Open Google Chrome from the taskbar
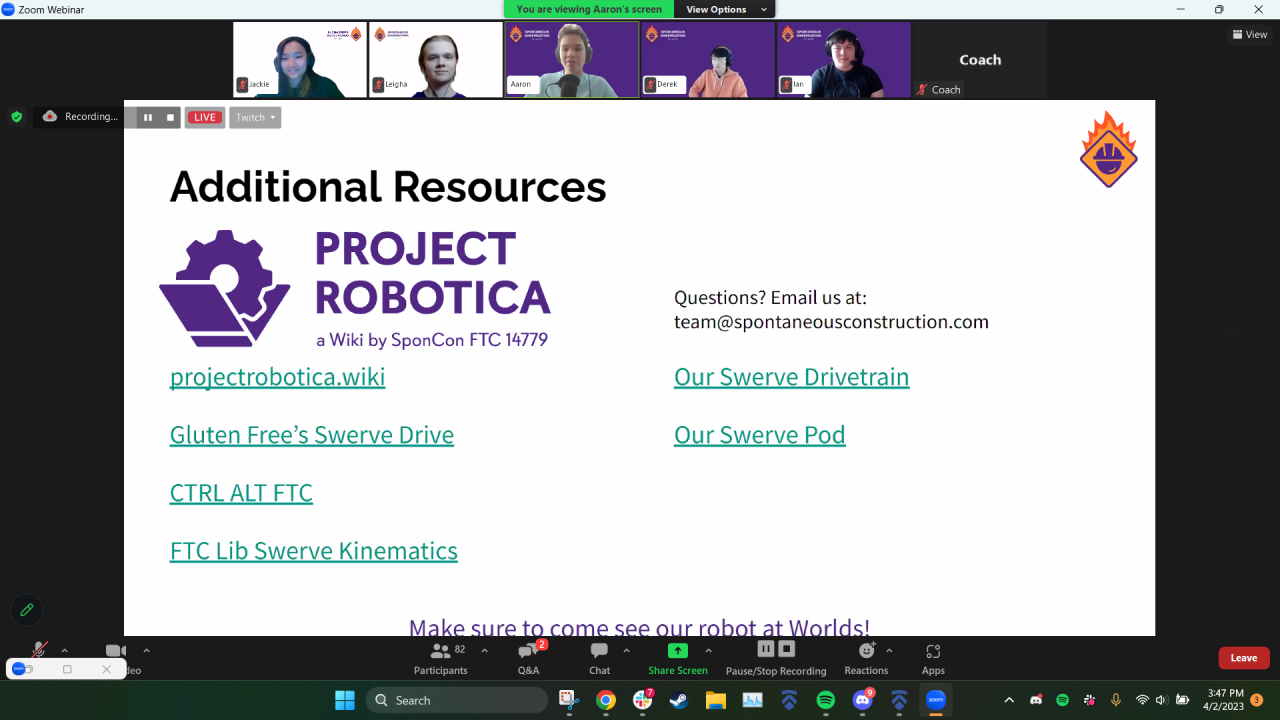The width and height of the screenshot is (1280, 720). (x=605, y=700)
